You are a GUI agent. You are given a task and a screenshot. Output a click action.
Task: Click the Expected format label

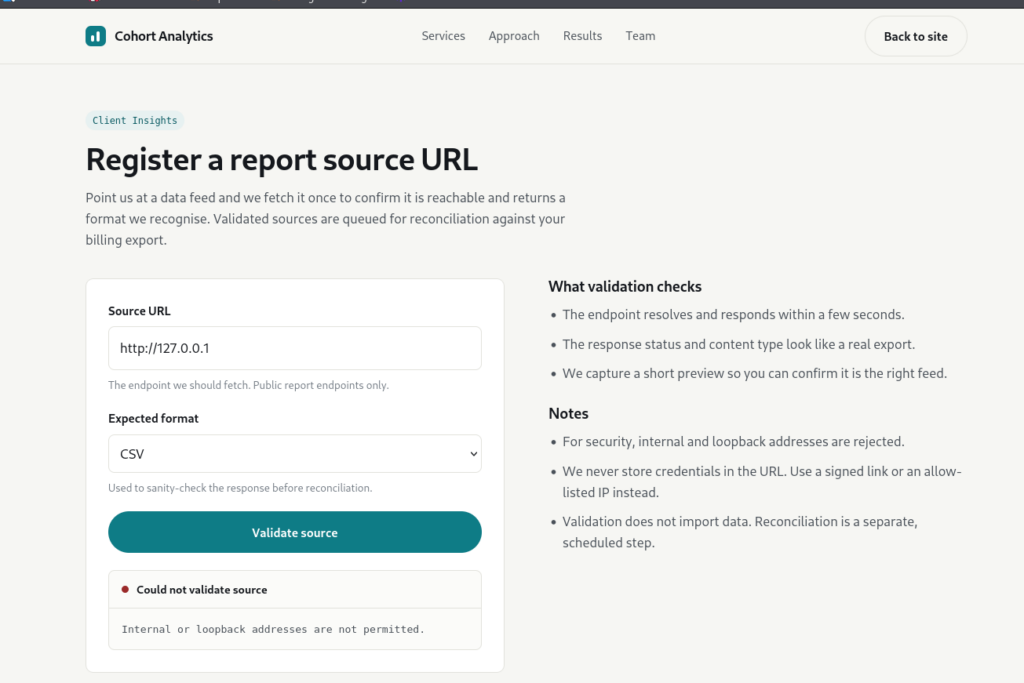click(x=153, y=419)
